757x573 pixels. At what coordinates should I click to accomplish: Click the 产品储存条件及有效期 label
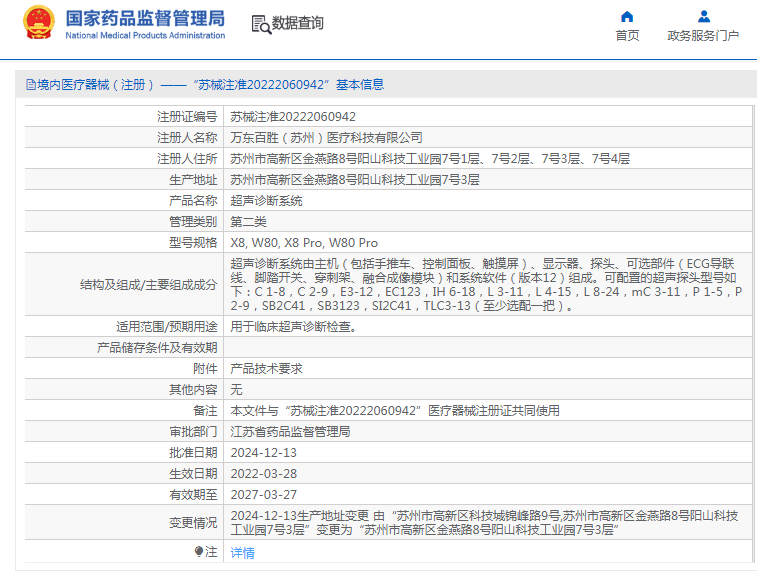[157, 348]
